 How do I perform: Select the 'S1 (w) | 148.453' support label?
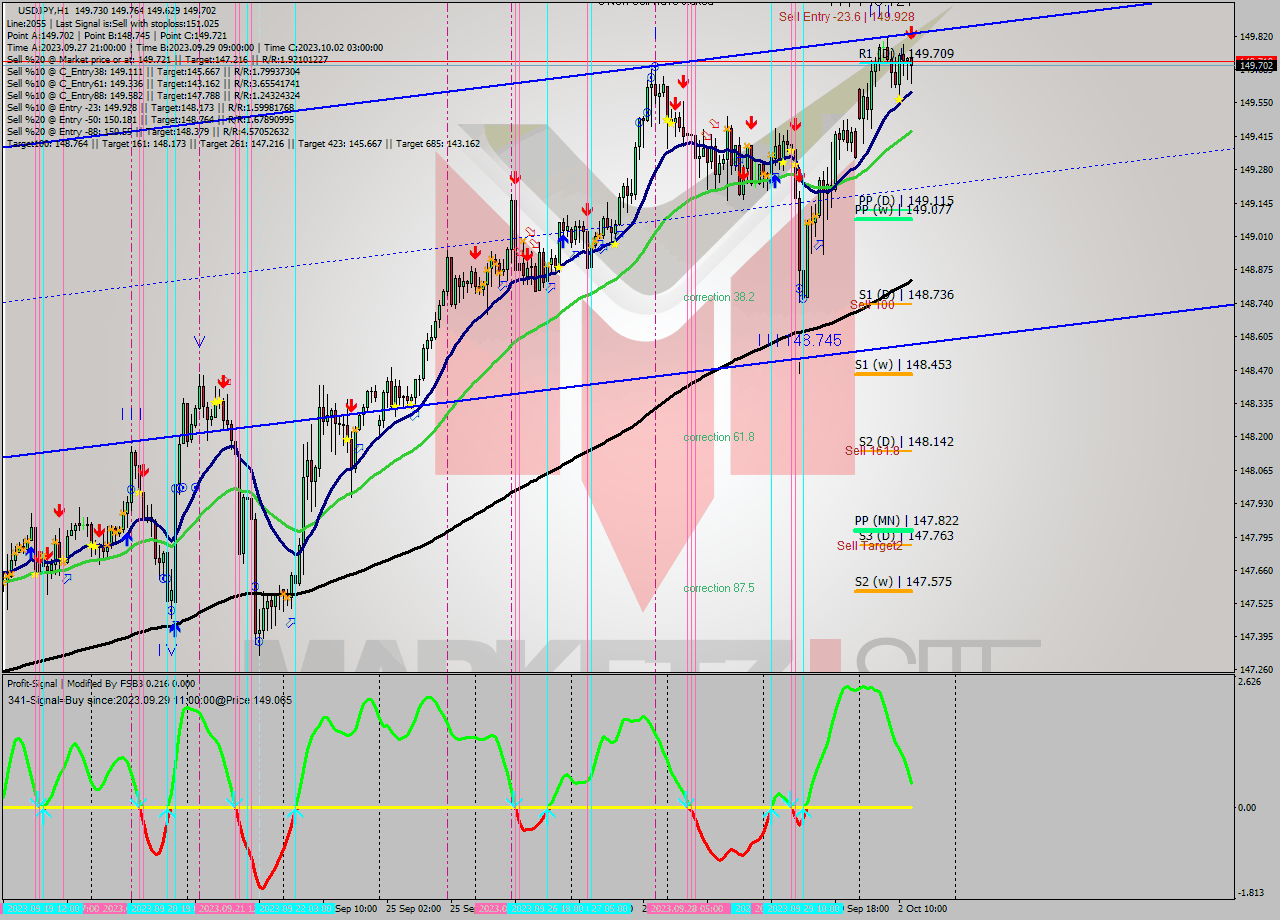click(903, 365)
